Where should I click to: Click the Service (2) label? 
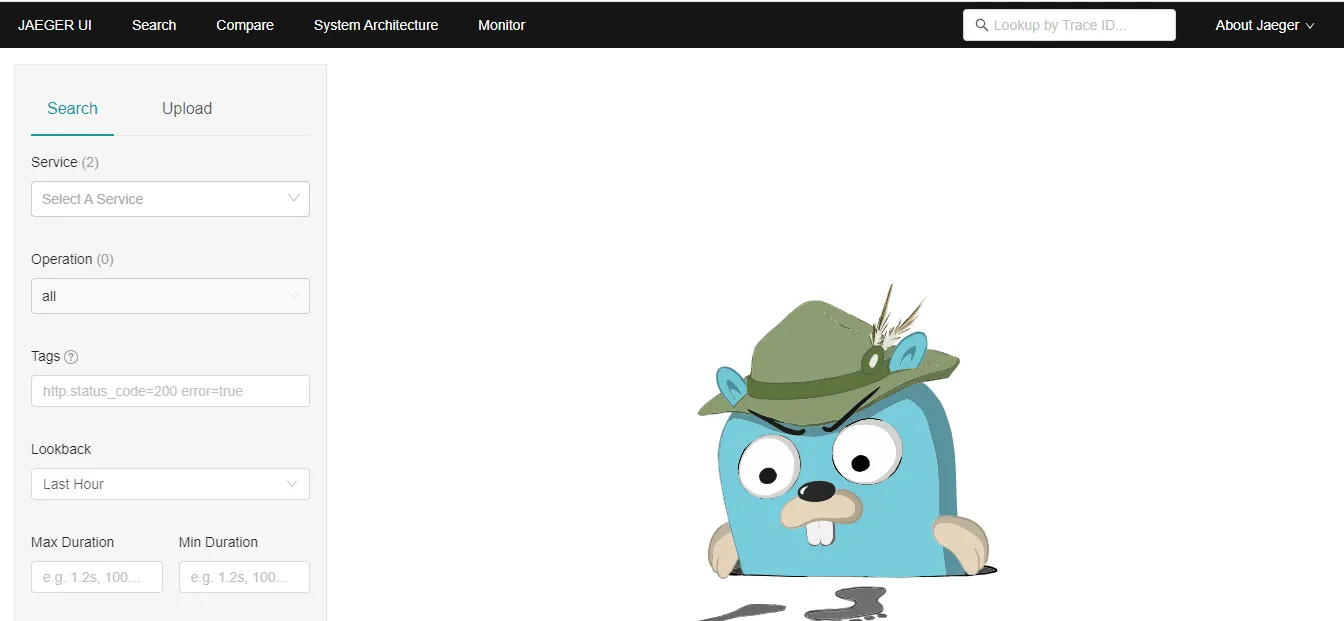pos(65,162)
